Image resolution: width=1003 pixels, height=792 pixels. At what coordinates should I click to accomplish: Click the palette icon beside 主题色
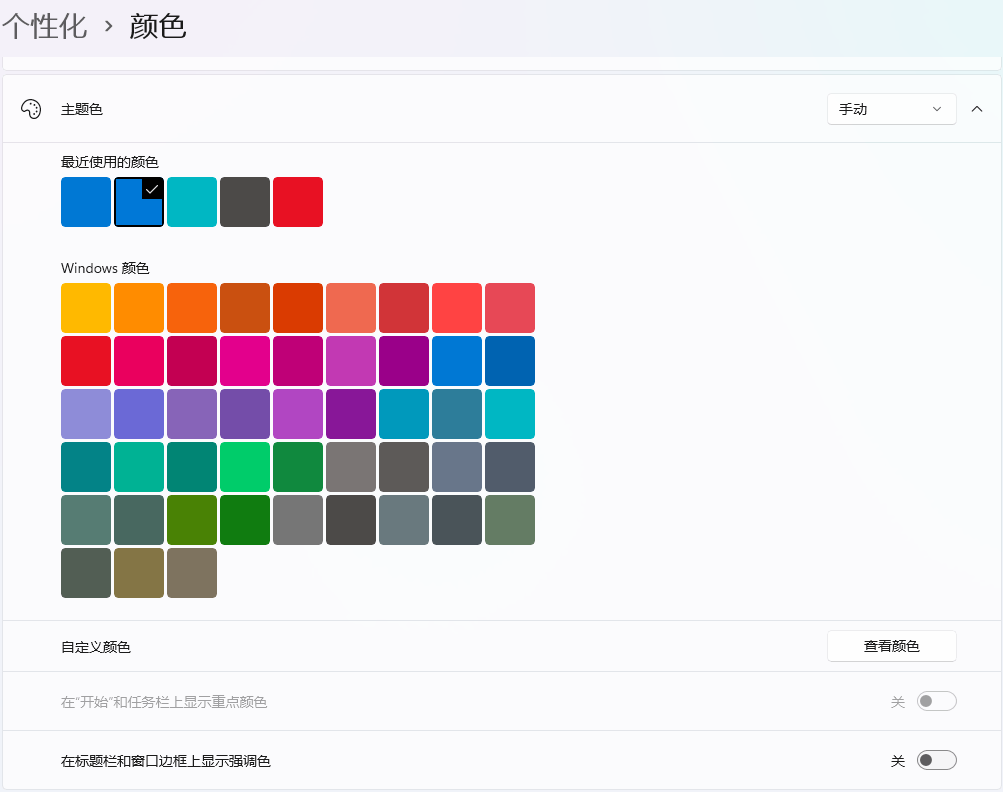pos(31,109)
